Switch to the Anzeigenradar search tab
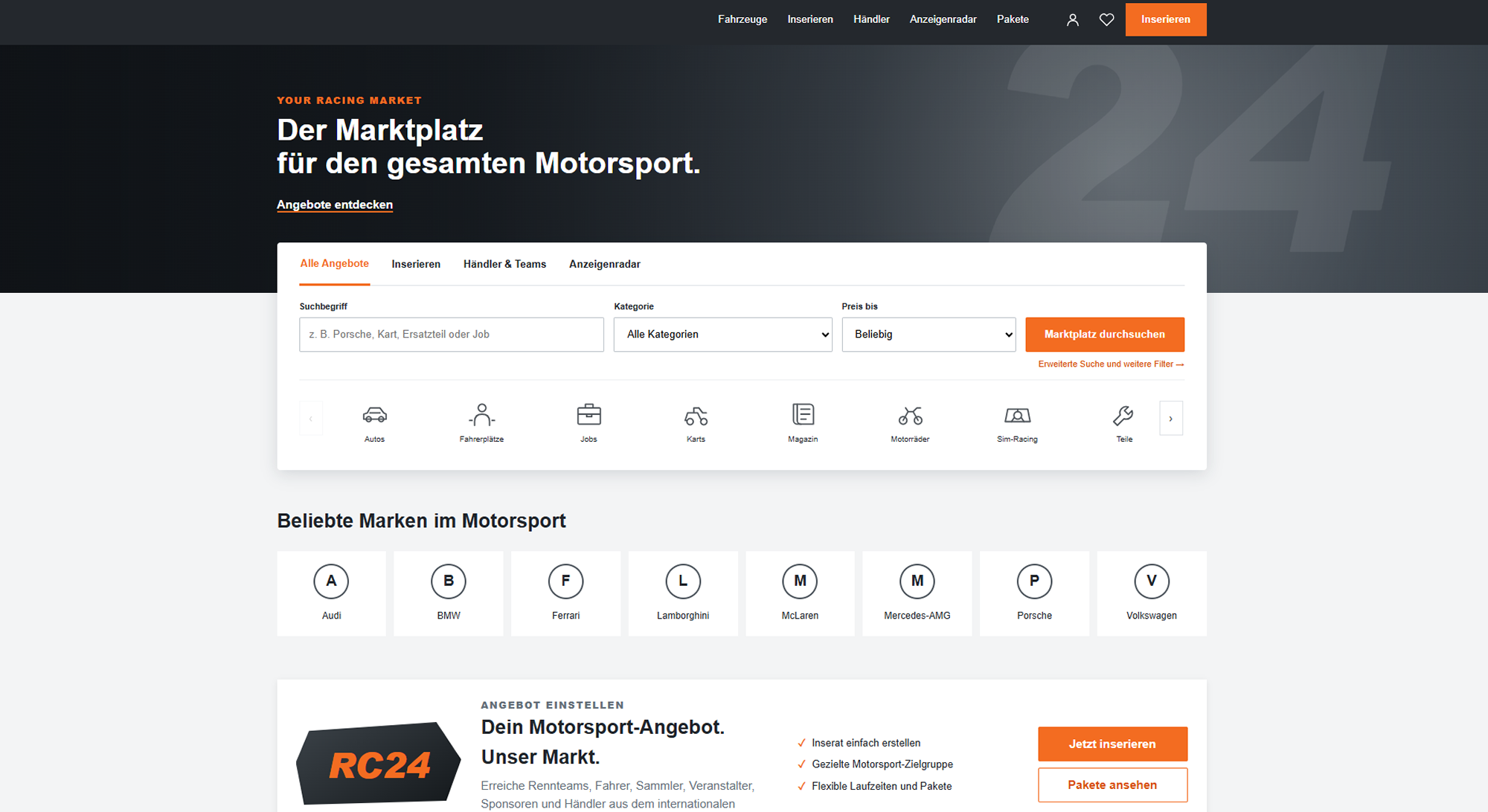The height and width of the screenshot is (812, 1488). pyautogui.click(x=605, y=264)
